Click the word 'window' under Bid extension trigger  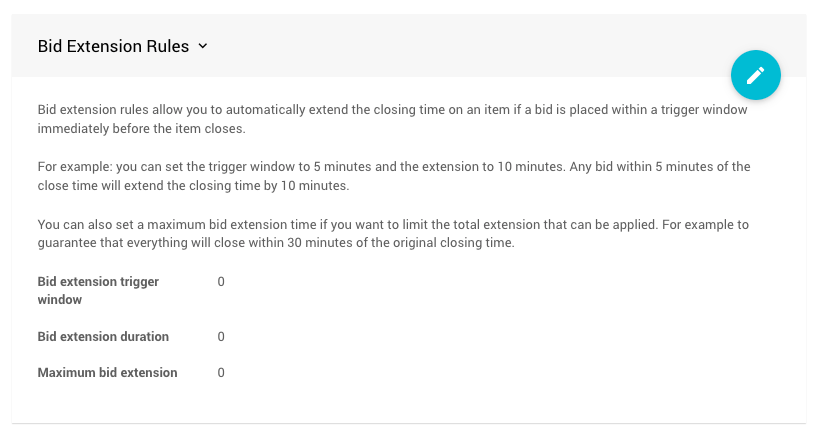[60, 299]
